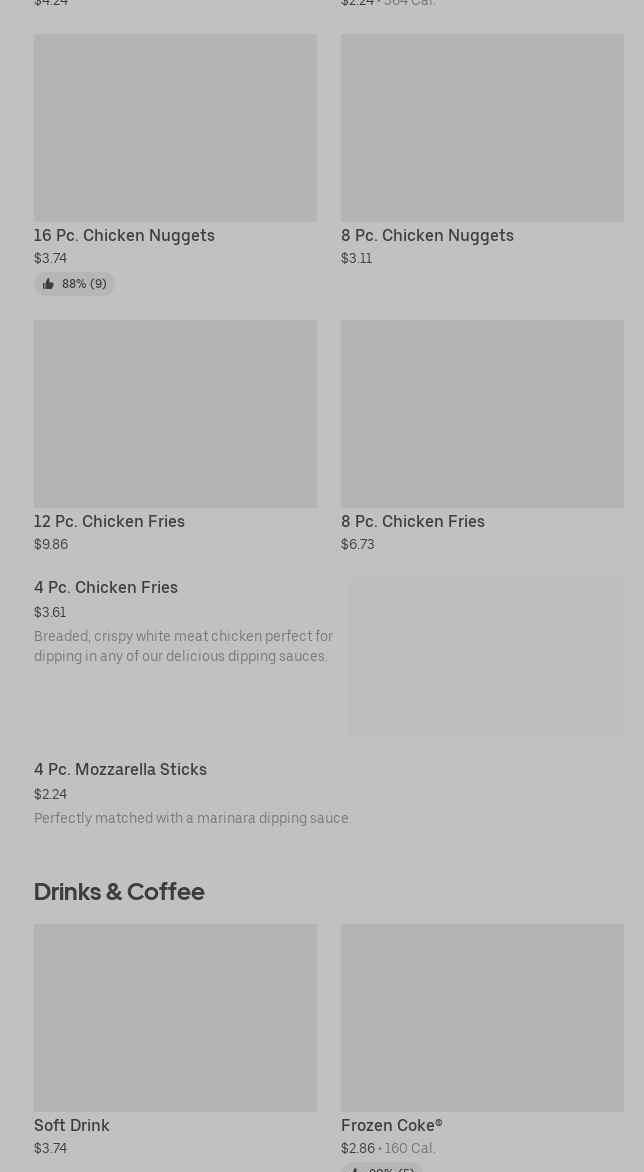
Task: Select the Soft Drink item name
Action: click(72, 1125)
